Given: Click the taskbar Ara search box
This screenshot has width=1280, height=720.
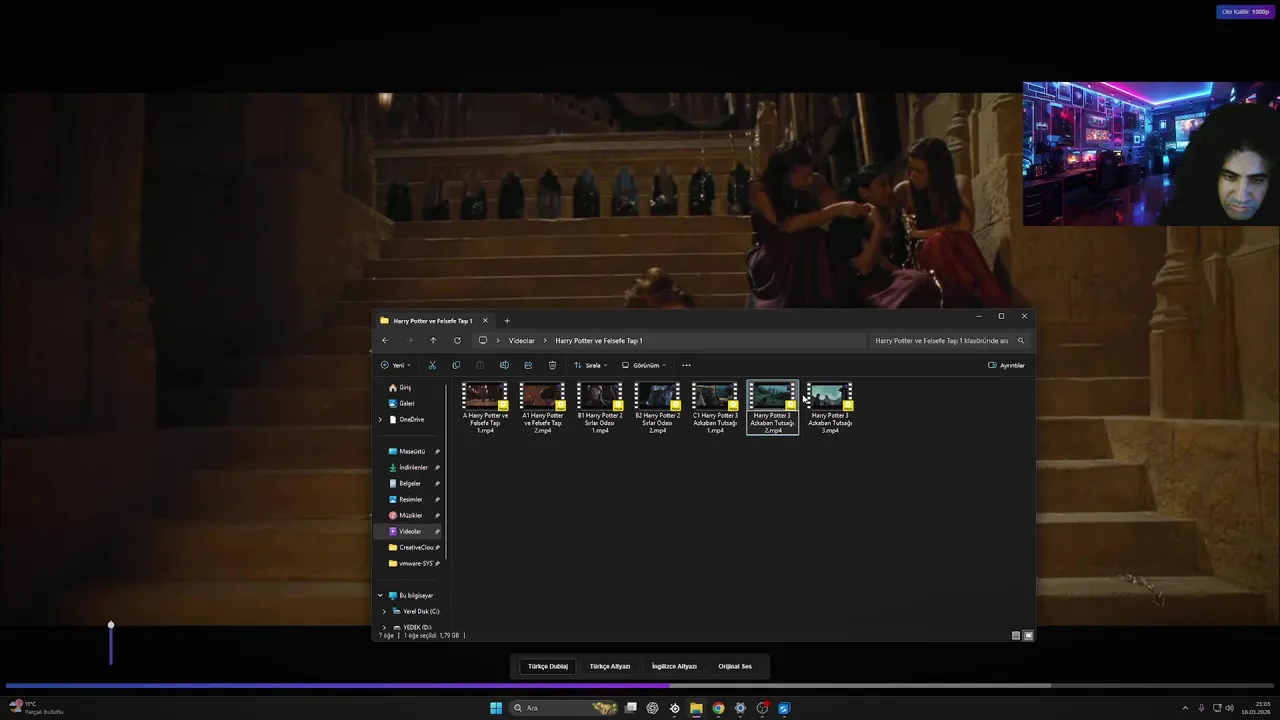Looking at the screenshot, I should click(x=565, y=708).
